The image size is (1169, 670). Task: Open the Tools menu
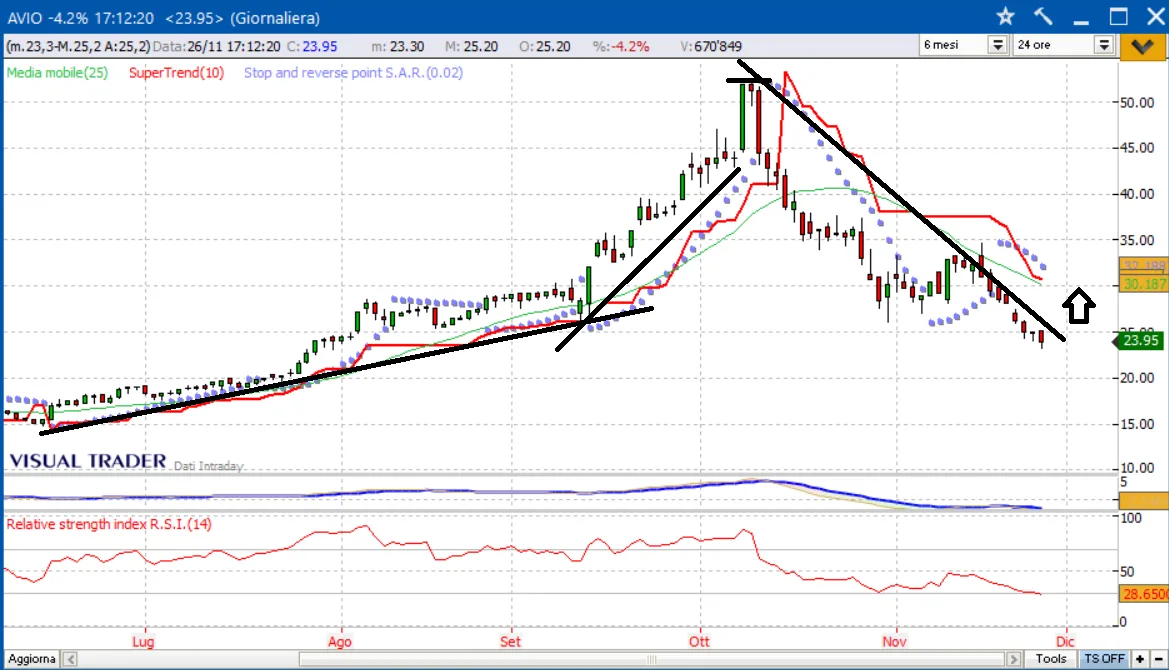[1050, 659]
